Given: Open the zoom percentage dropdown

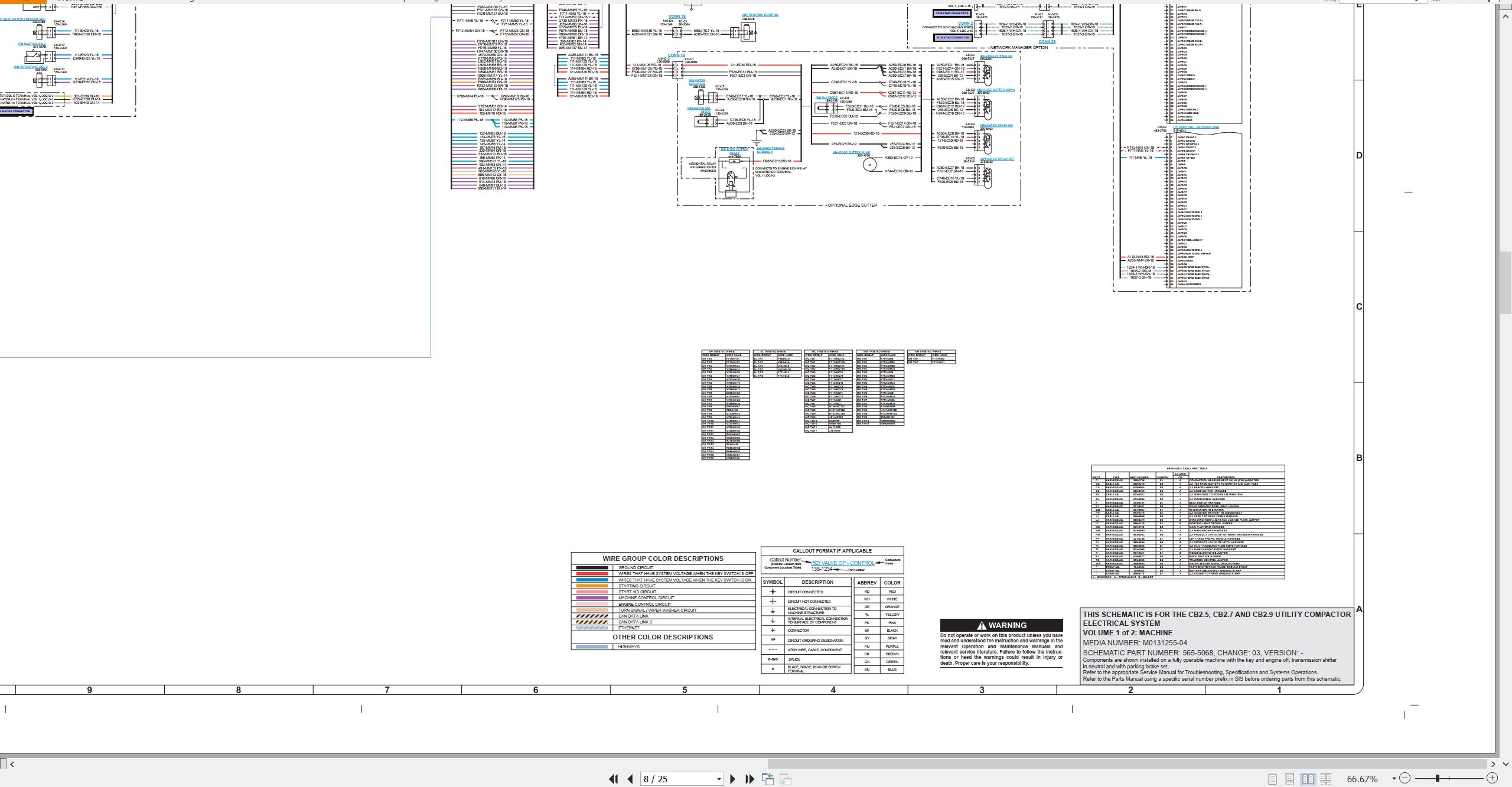Looking at the screenshot, I should (1394, 779).
